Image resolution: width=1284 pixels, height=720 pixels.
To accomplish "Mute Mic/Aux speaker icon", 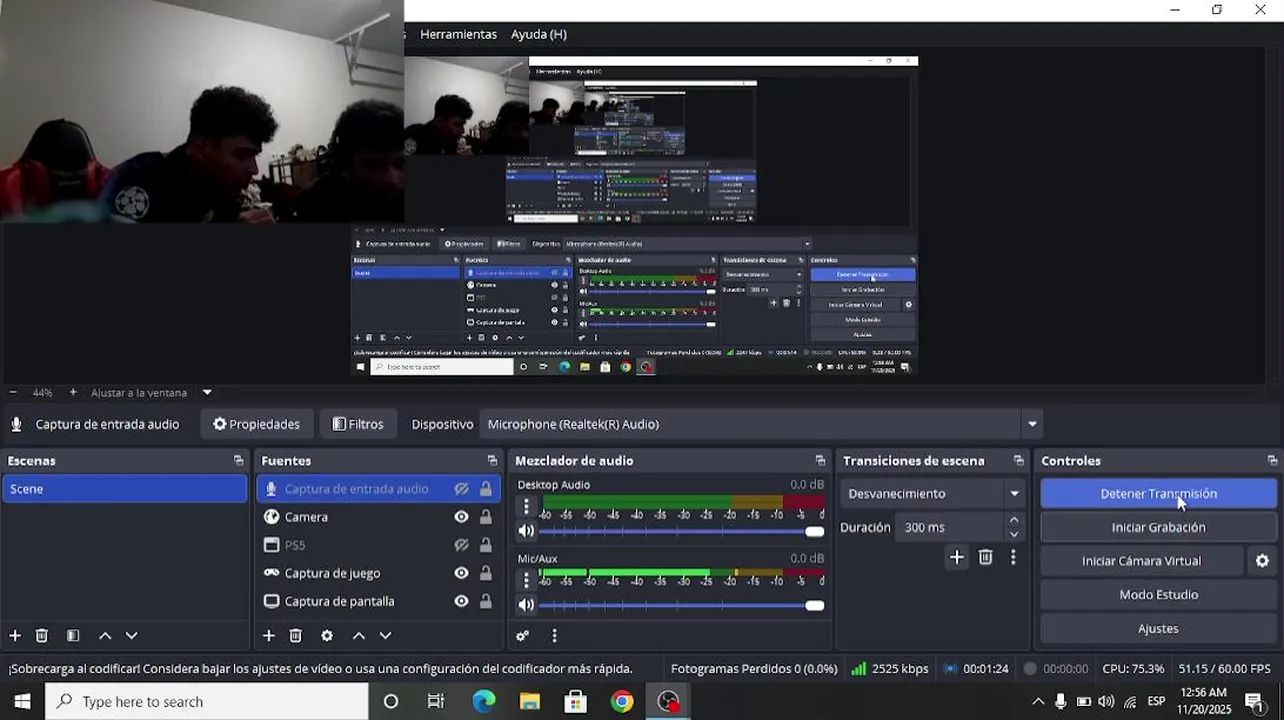I will click(x=526, y=604).
